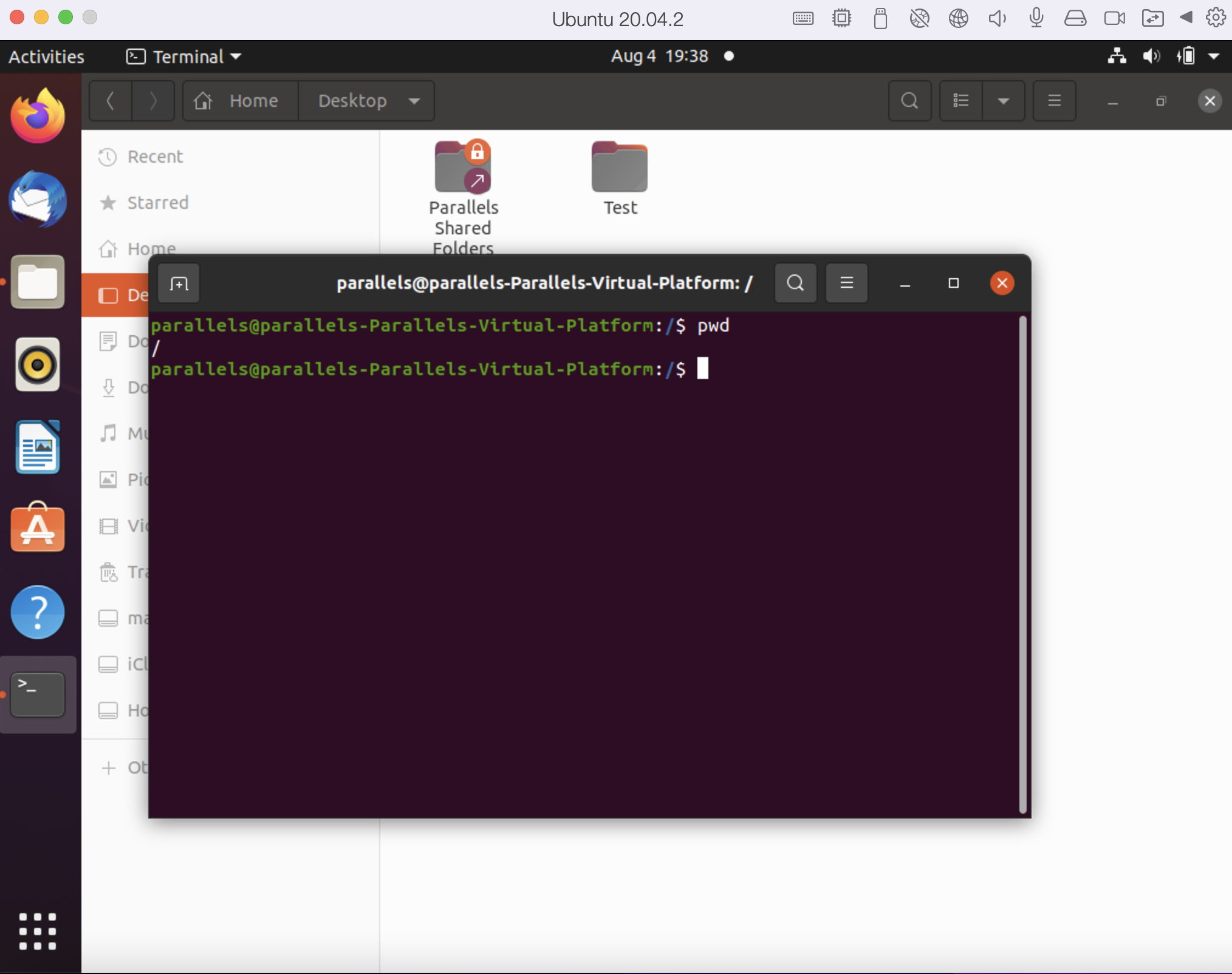Go forward in Files navigation

(153, 101)
